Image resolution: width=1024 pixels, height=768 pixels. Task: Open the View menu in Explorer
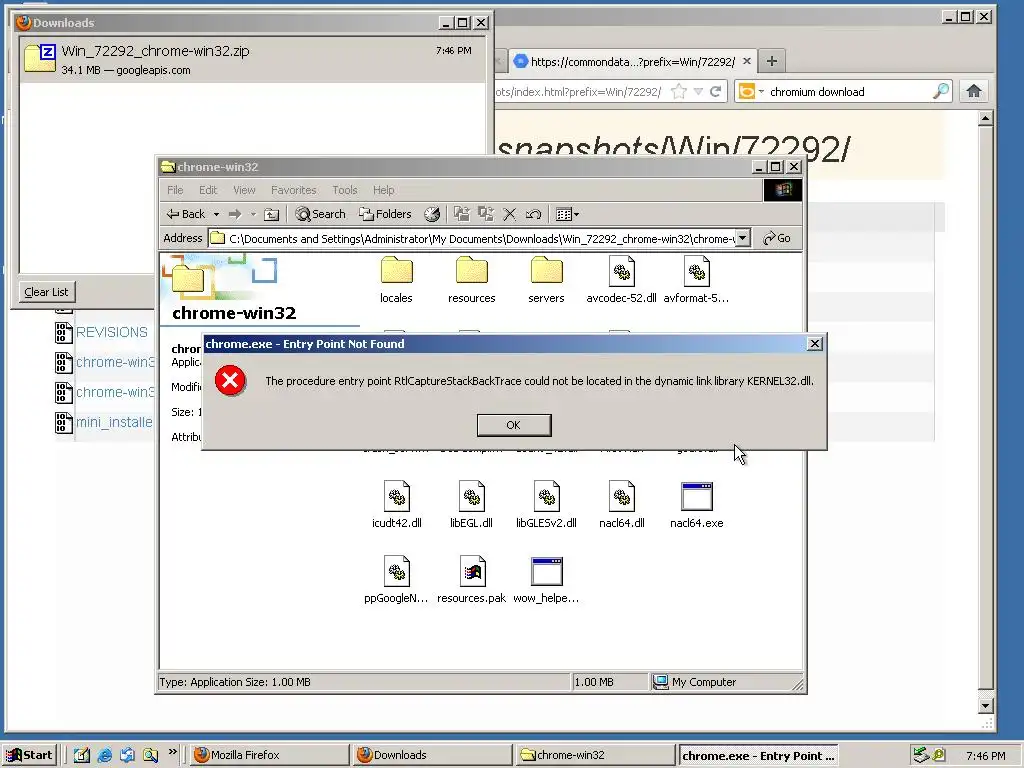pyautogui.click(x=244, y=190)
